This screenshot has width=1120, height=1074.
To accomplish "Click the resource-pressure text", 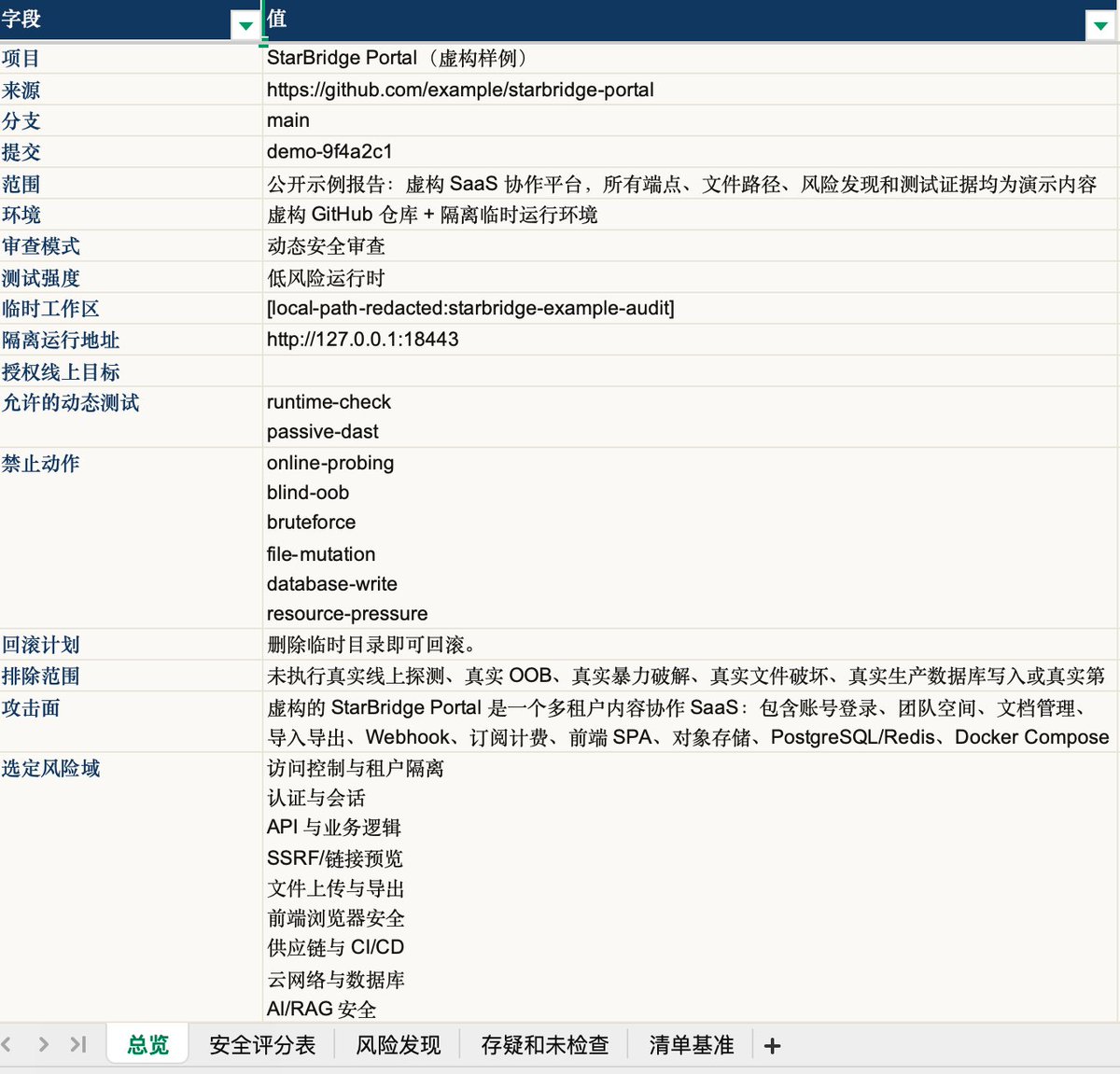I will (x=347, y=614).
